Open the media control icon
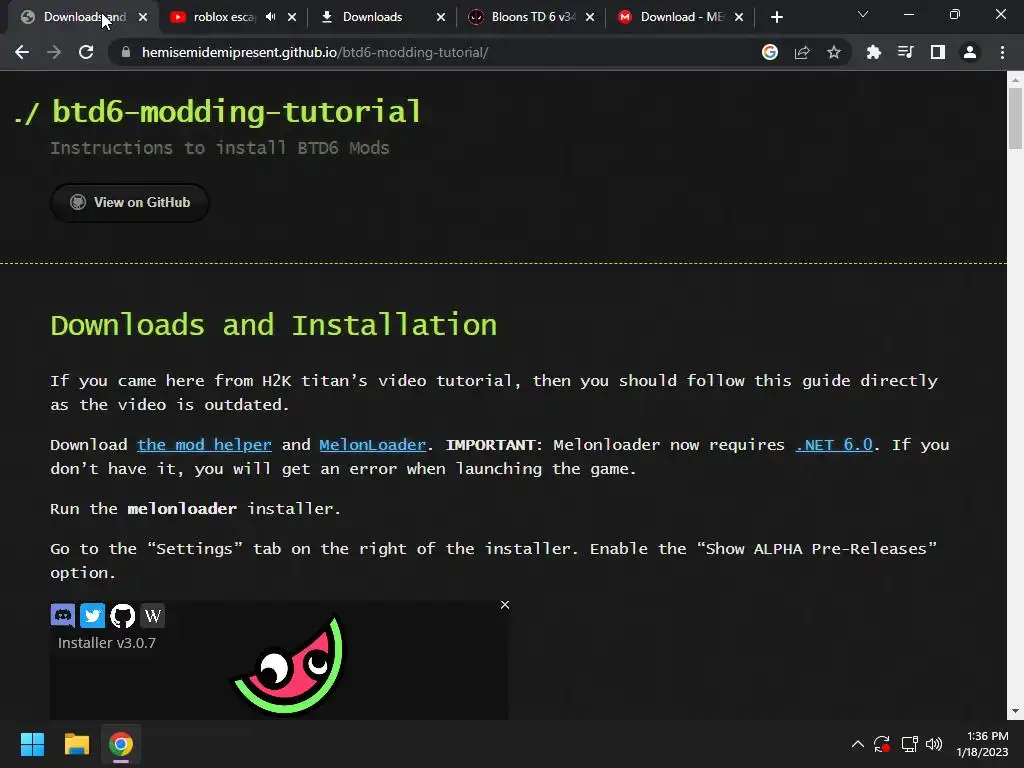 [906, 52]
